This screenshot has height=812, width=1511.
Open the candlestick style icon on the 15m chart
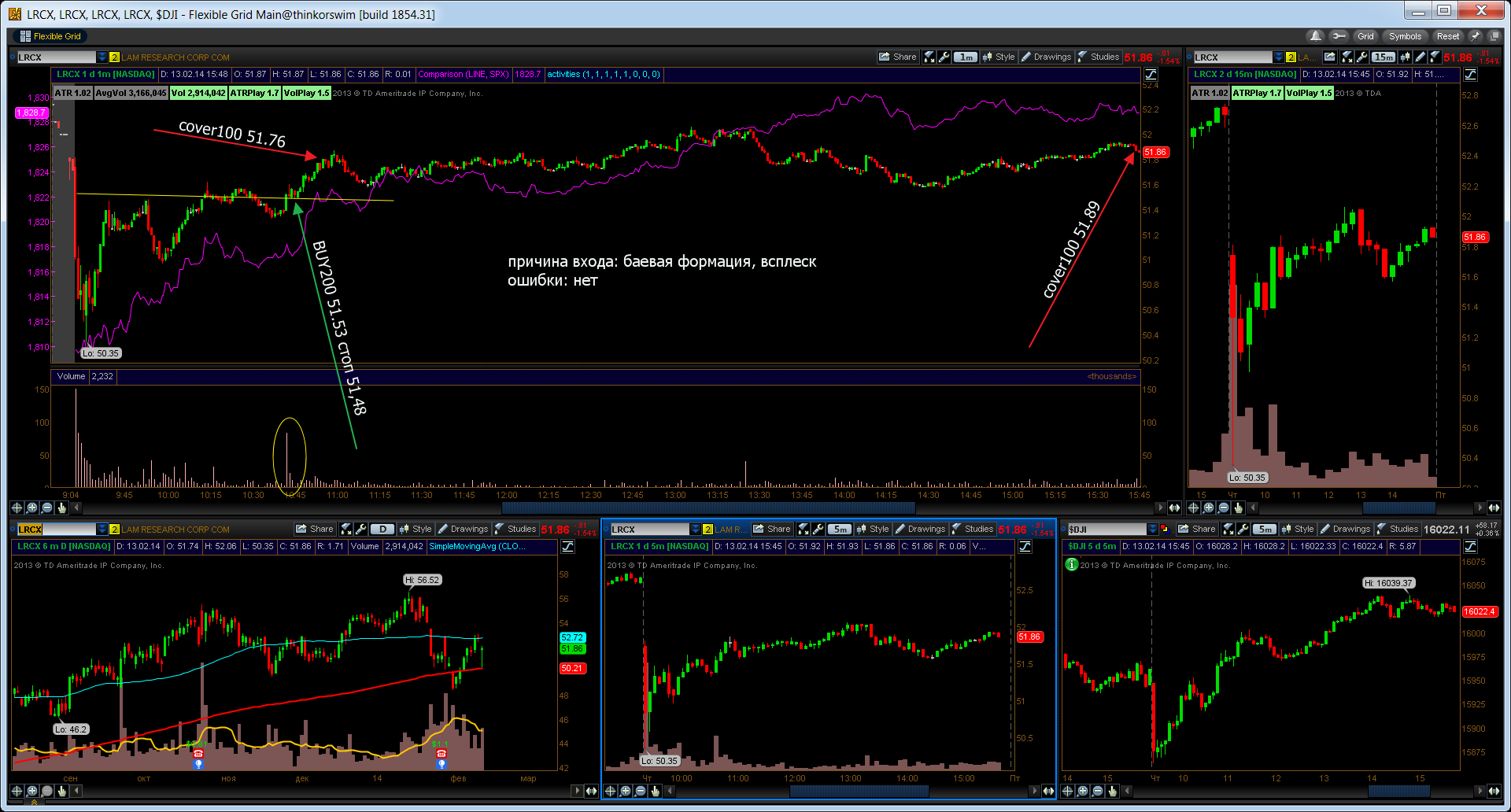(1405, 57)
